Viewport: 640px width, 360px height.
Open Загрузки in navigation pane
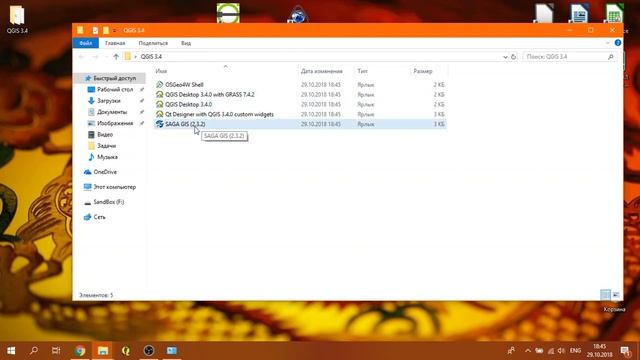pos(109,100)
